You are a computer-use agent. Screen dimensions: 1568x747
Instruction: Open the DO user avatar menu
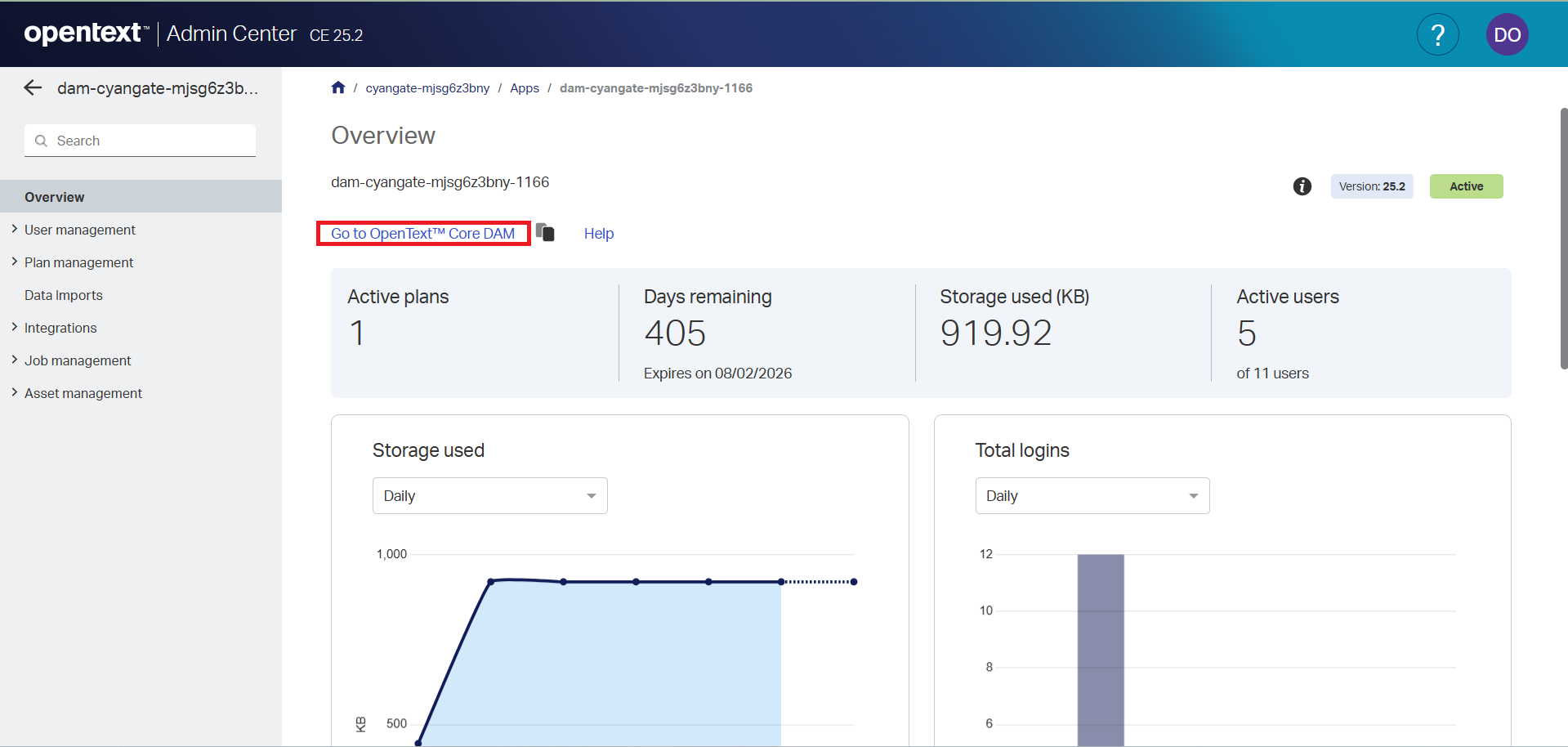tap(1506, 34)
